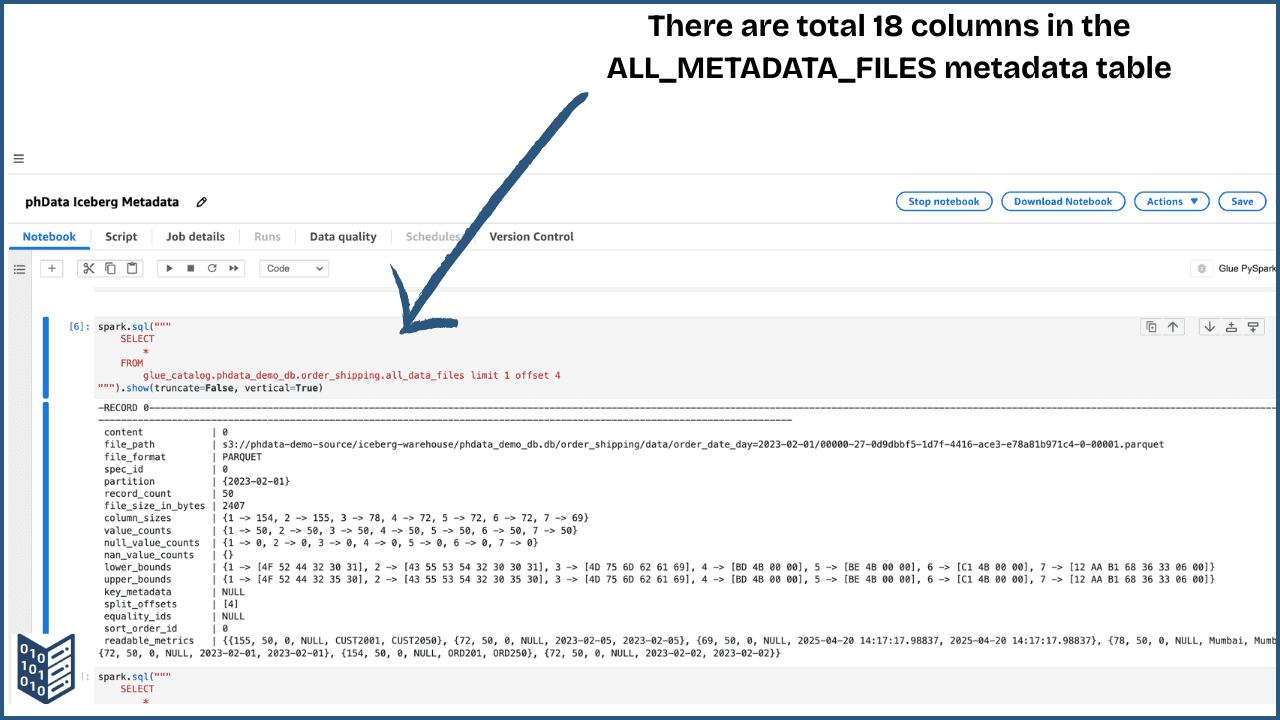Viewport: 1280px width, 720px height.
Task: Switch to the Script tab
Action: coord(121,237)
